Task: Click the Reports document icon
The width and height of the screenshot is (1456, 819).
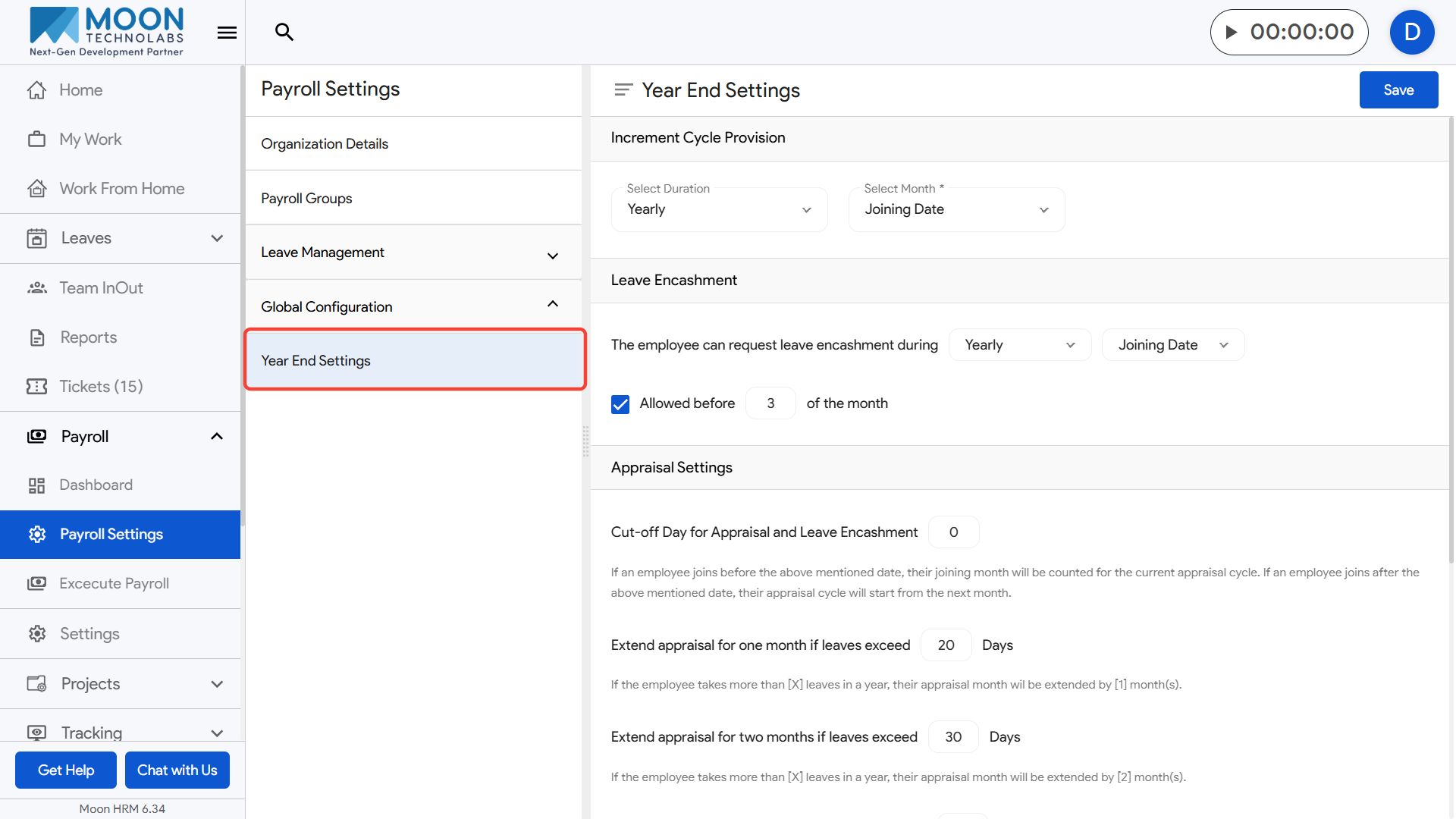Action: pos(36,337)
